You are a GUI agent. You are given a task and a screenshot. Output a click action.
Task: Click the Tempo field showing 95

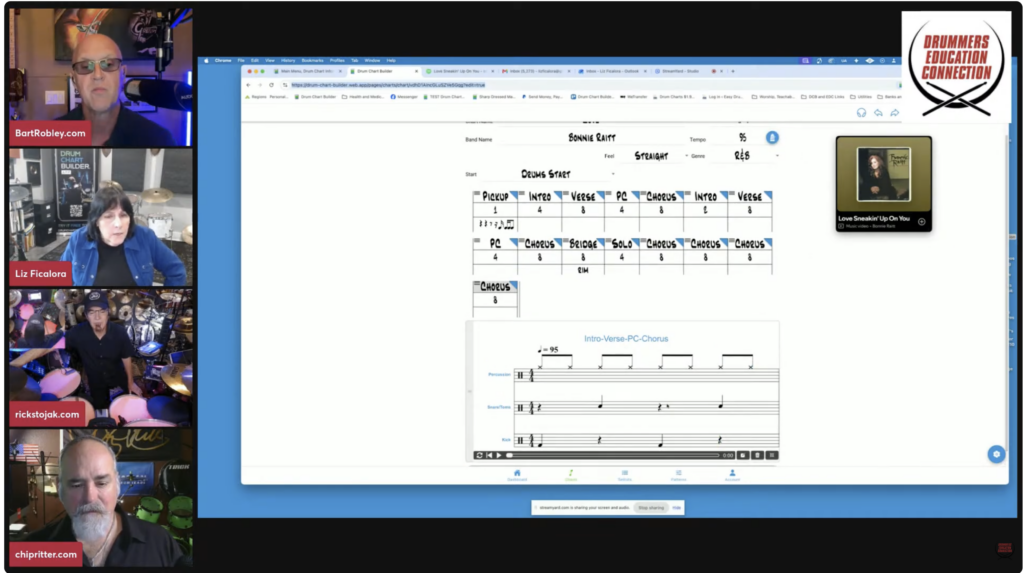click(742, 138)
